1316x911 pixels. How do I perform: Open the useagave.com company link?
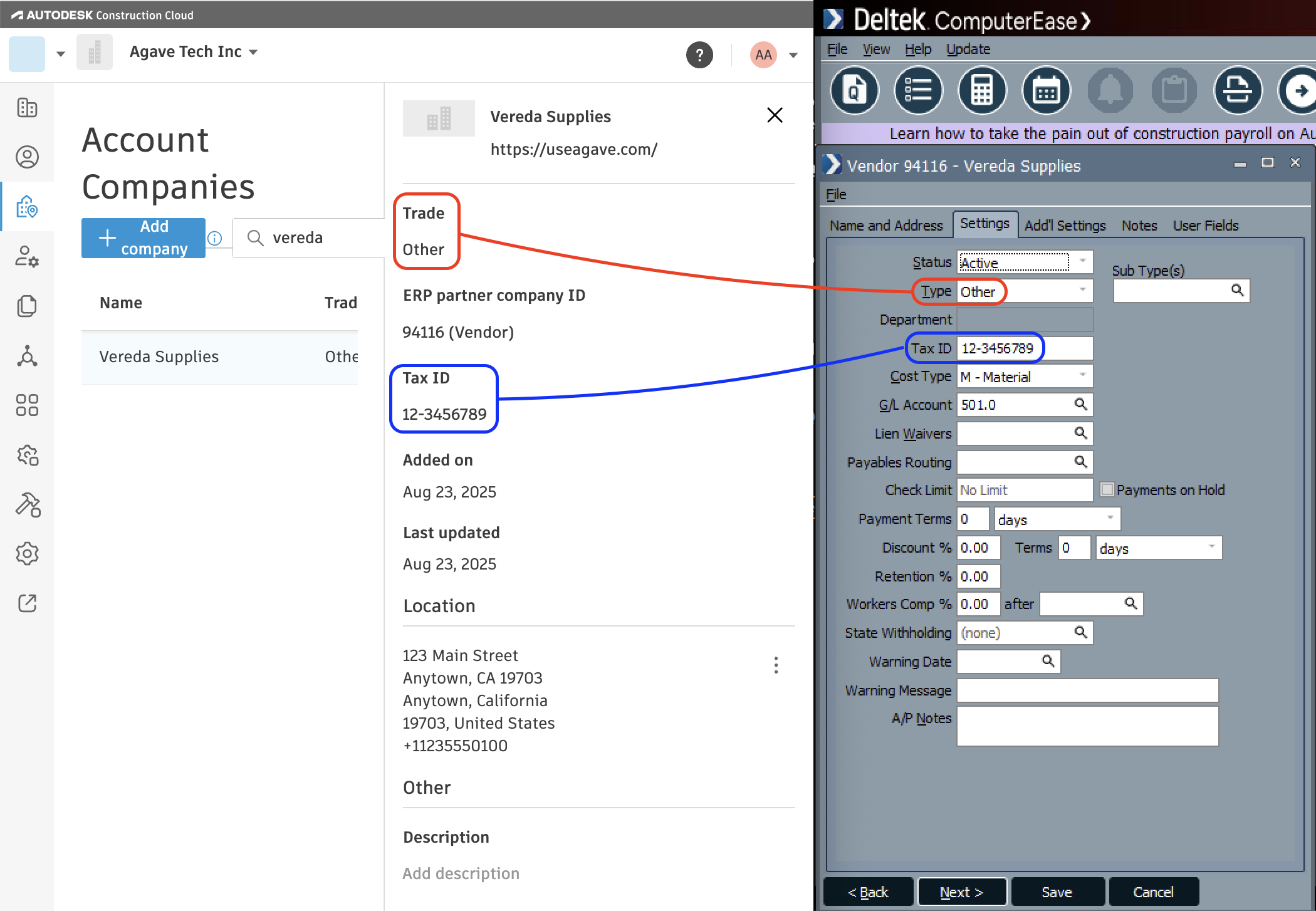pos(573,149)
